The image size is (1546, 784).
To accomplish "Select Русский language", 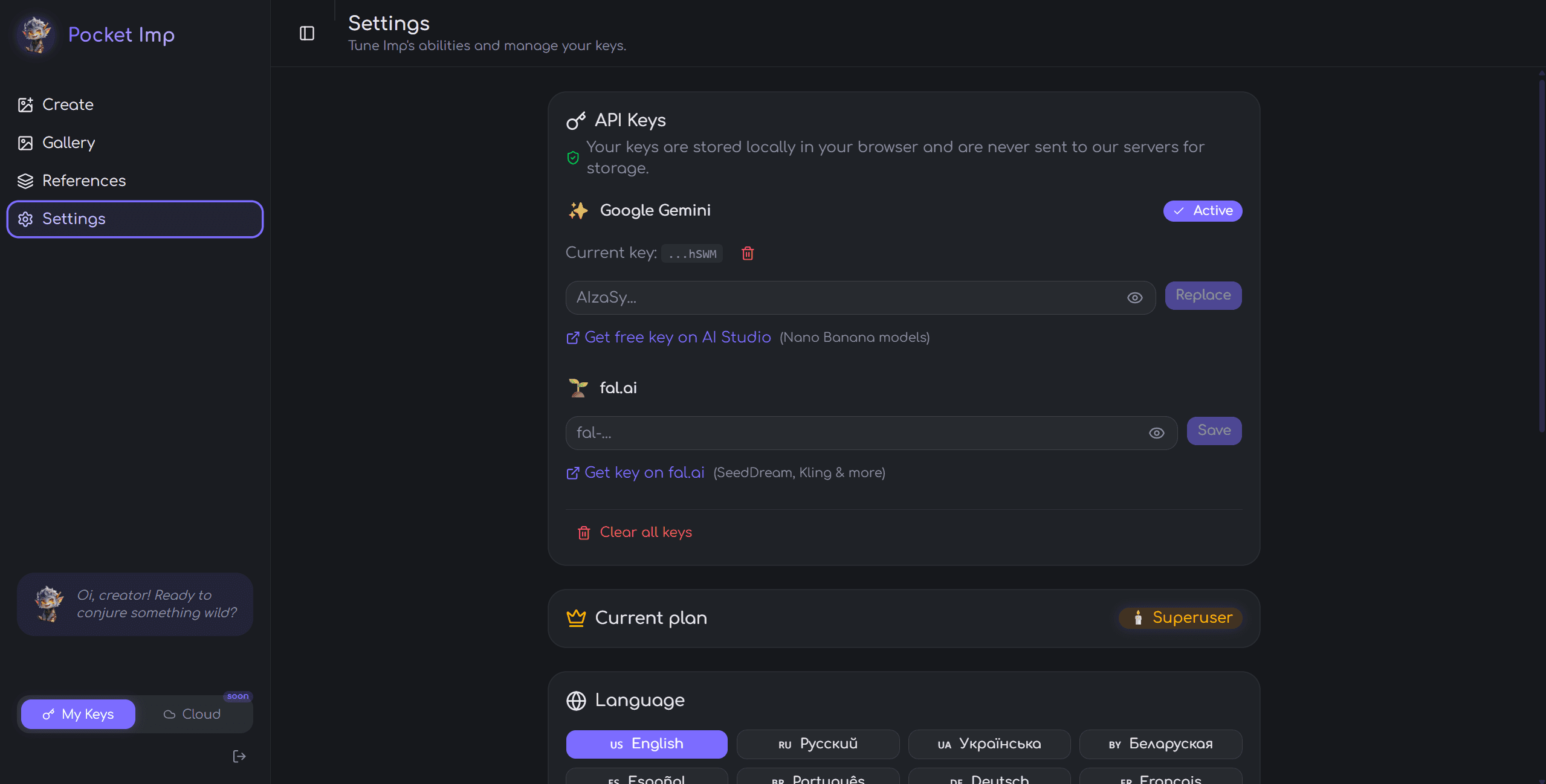I will pos(818,744).
